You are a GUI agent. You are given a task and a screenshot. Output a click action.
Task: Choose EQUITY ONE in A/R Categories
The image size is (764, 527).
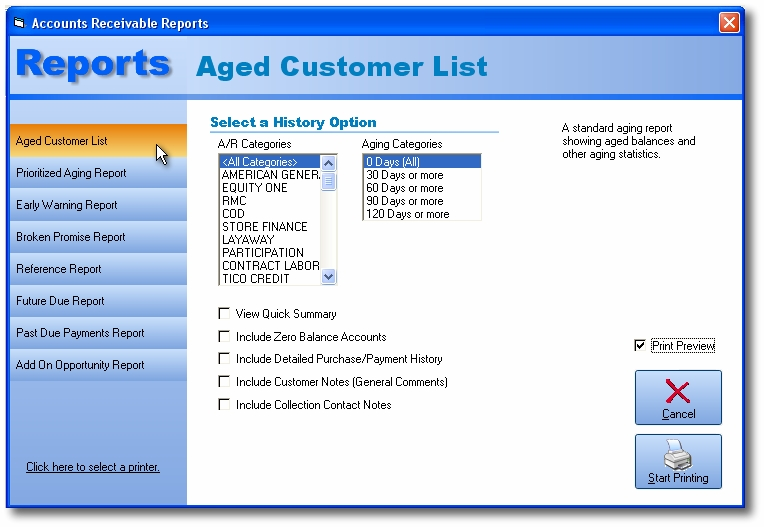(255, 188)
